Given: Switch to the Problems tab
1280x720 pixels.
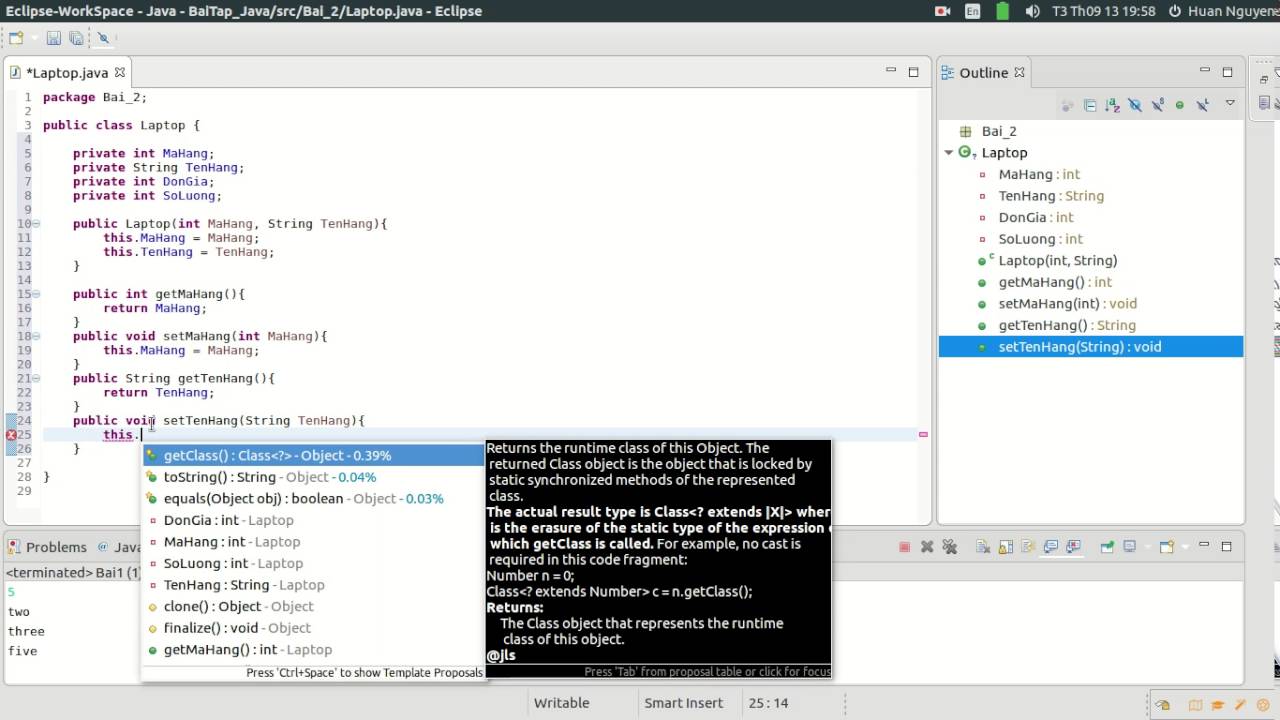Looking at the screenshot, I should tap(47, 547).
